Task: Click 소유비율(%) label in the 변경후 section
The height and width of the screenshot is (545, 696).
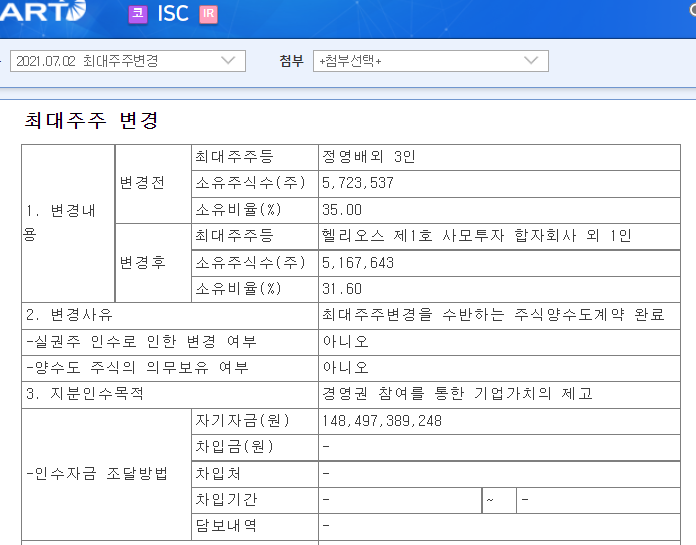Action: pyautogui.click(x=238, y=289)
